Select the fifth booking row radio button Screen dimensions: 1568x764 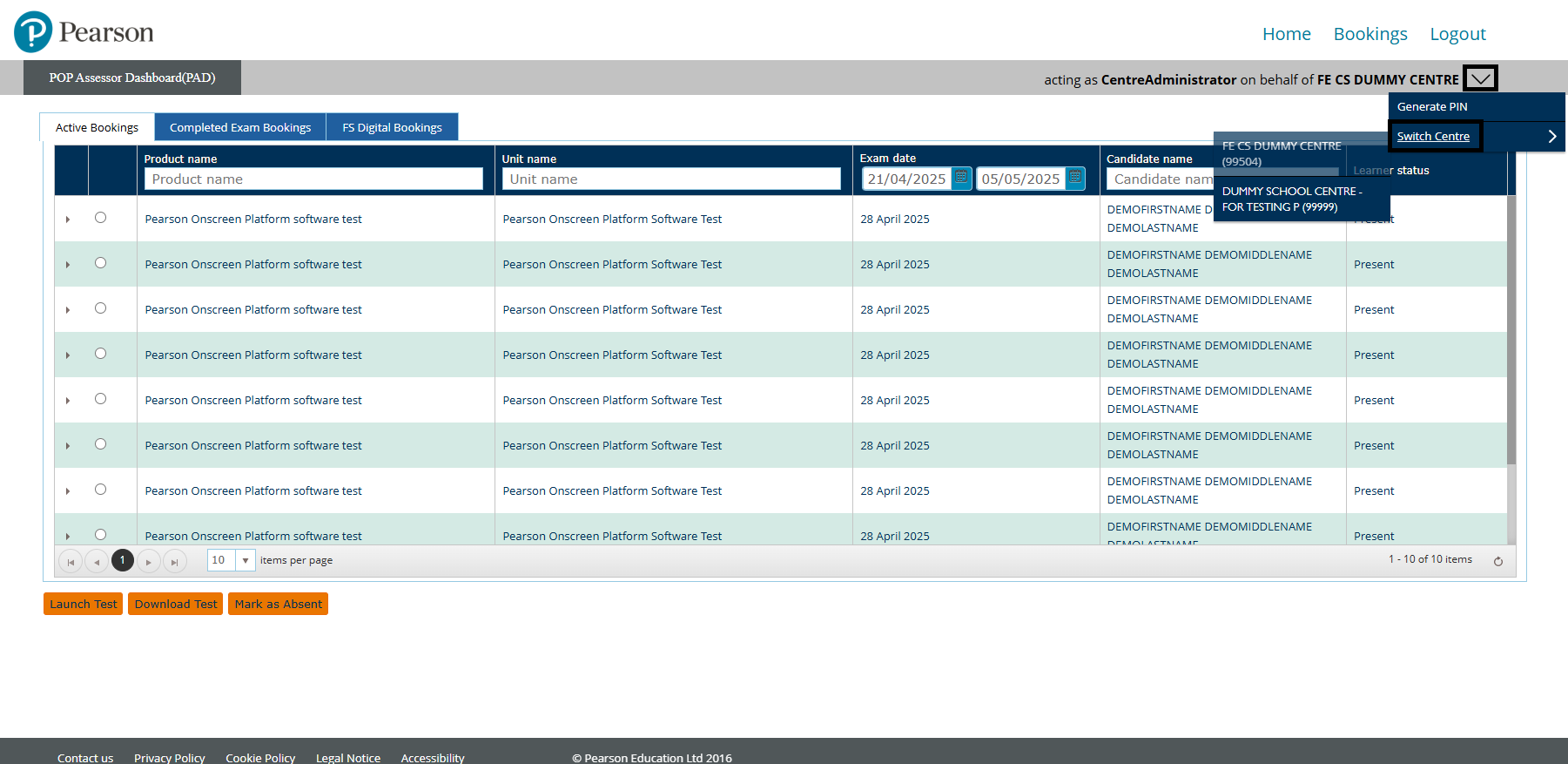(101, 399)
